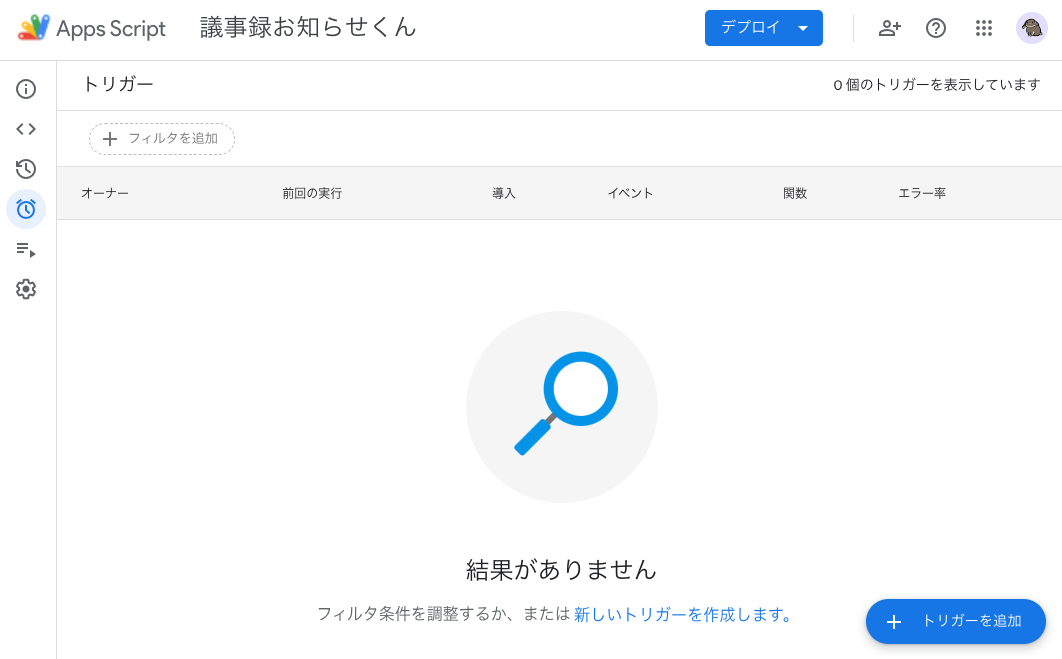Viewport: 1062px width, 659px height.
Task: Open Help via the question mark icon
Action: [936, 28]
